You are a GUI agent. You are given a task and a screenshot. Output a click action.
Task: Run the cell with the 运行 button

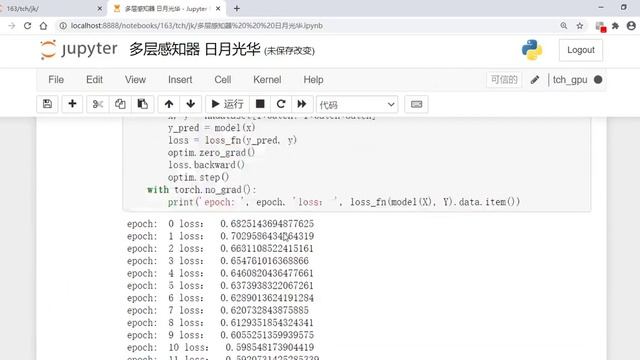(x=227, y=104)
